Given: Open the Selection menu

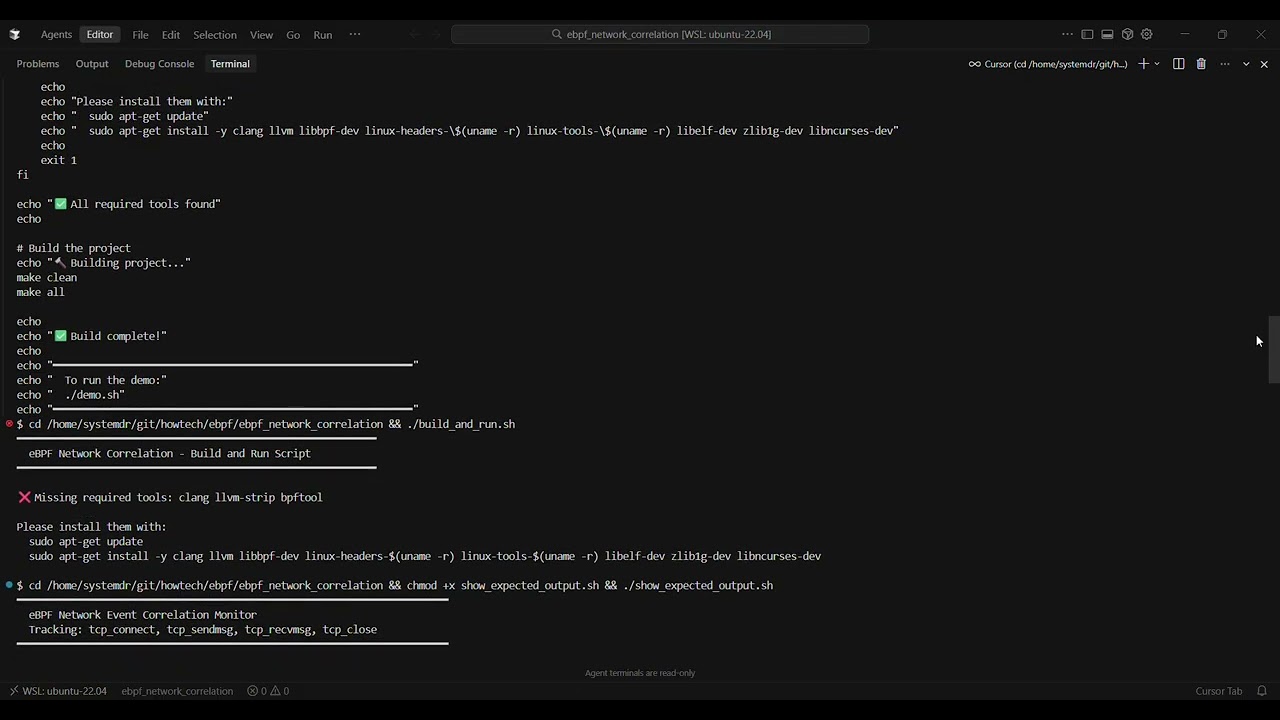Looking at the screenshot, I should 215,34.
